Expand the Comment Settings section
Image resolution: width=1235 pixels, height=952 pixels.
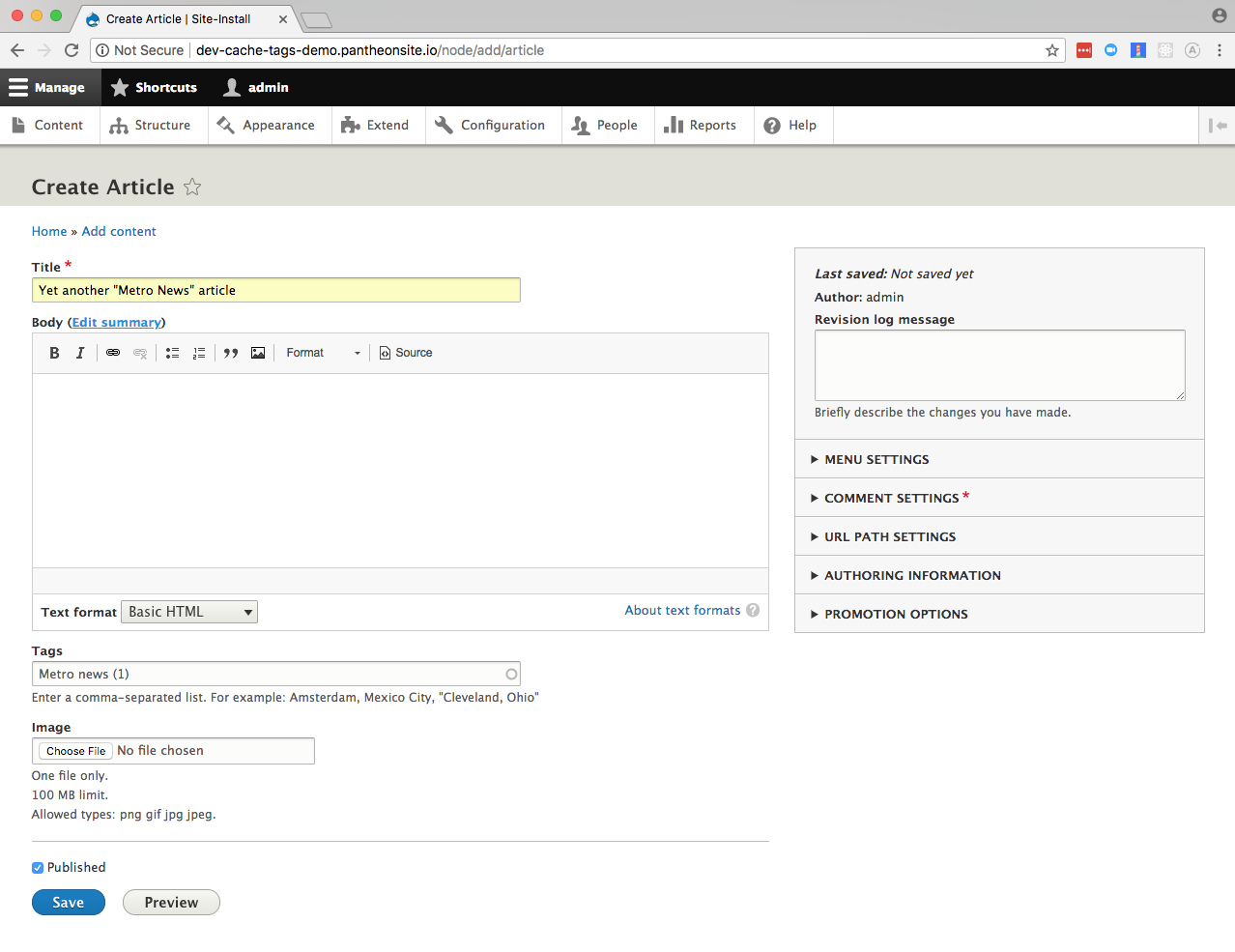pos(889,497)
